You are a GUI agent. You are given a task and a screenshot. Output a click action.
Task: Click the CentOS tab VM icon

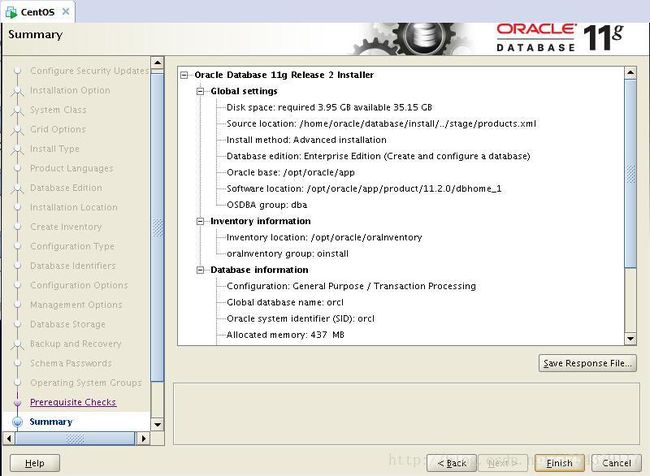pos(11,12)
